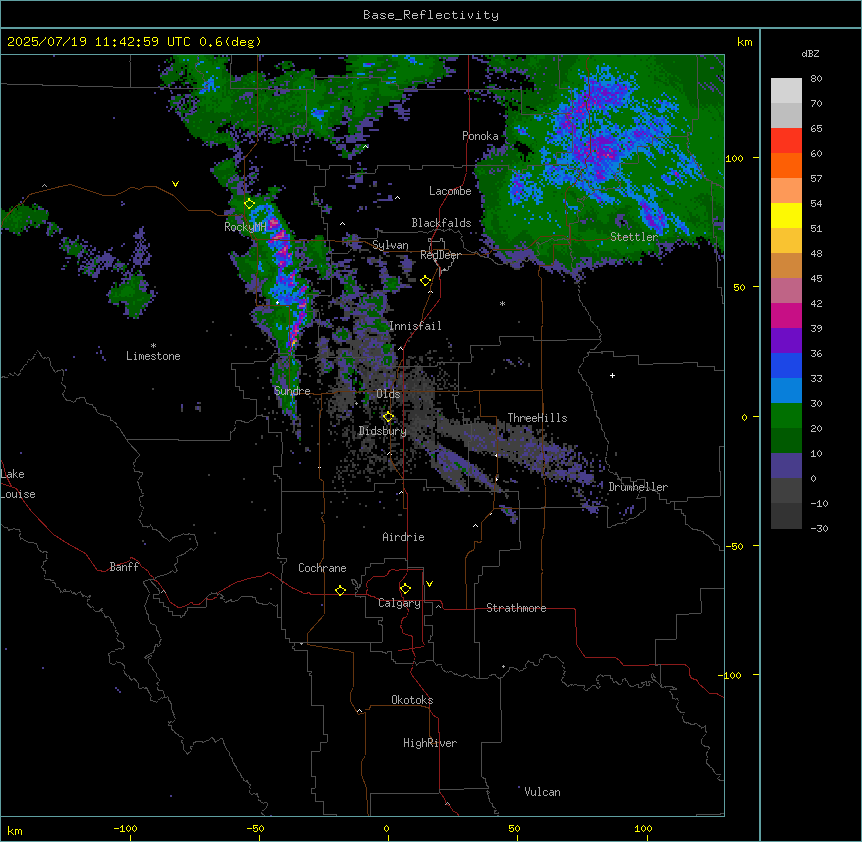Click the Sundre city label

(292, 391)
